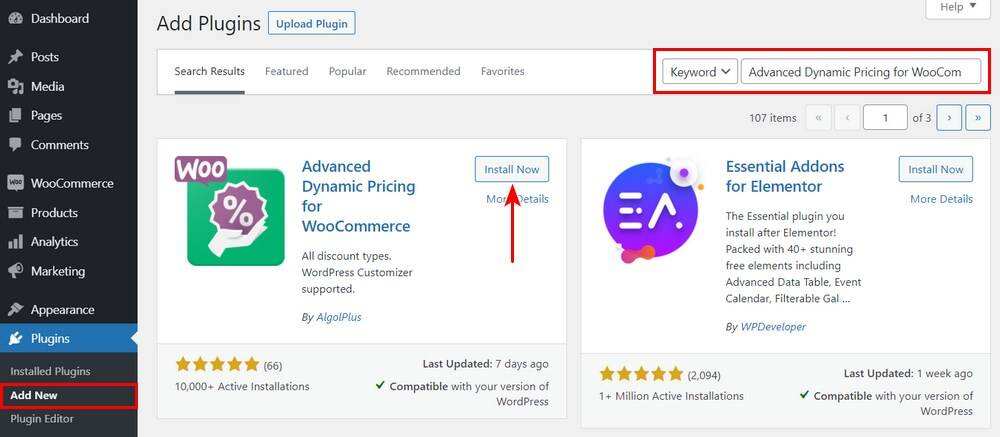The image size is (1000, 437).
Task: Open More Details for Essential Addons
Action: [941, 199]
